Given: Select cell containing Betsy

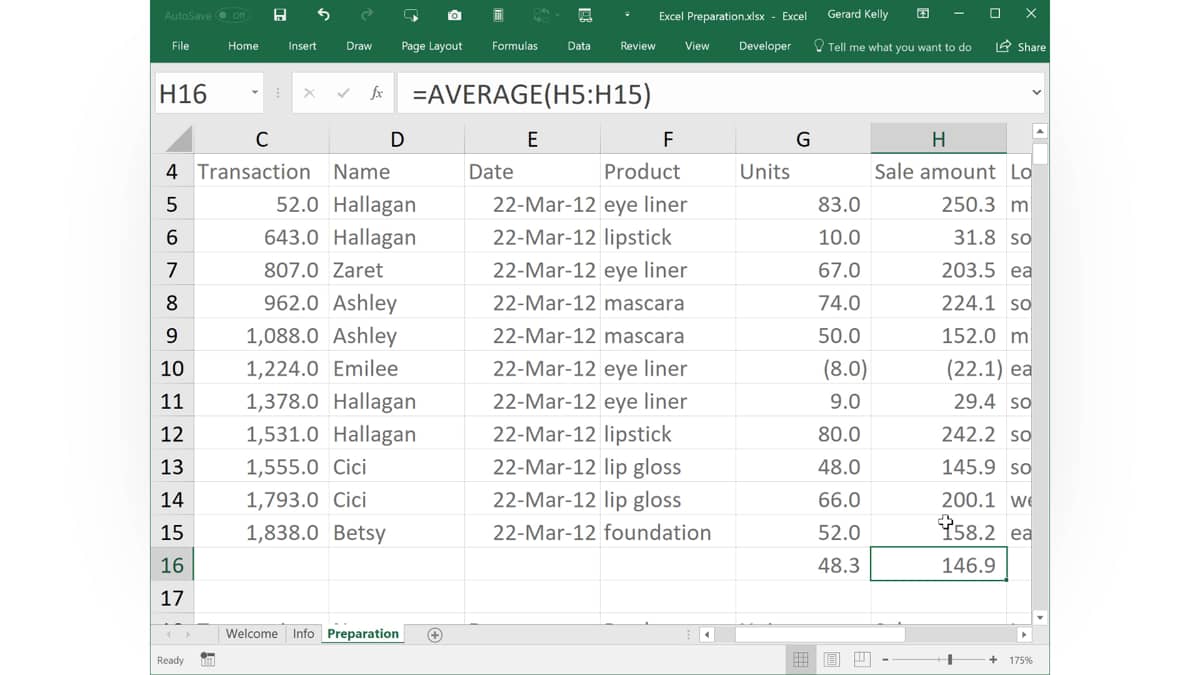Looking at the screenshot, I should pos(397,532).
